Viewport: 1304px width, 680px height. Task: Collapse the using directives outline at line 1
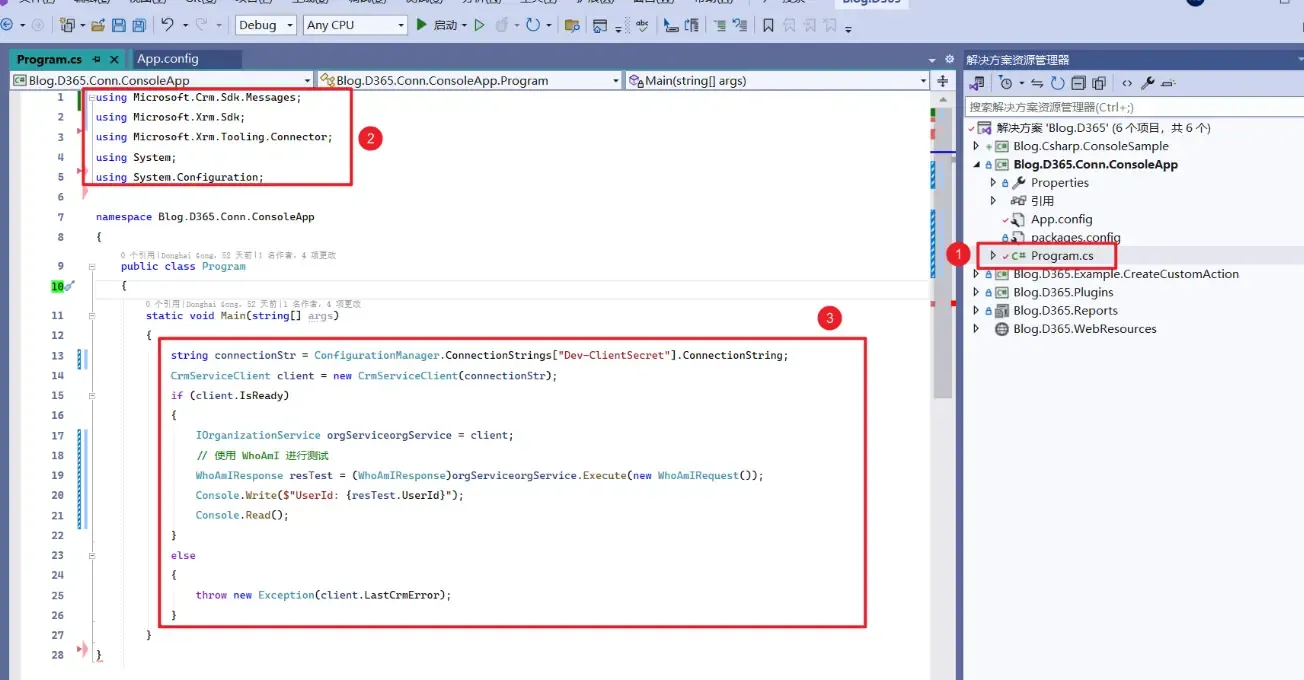(90, 97)
